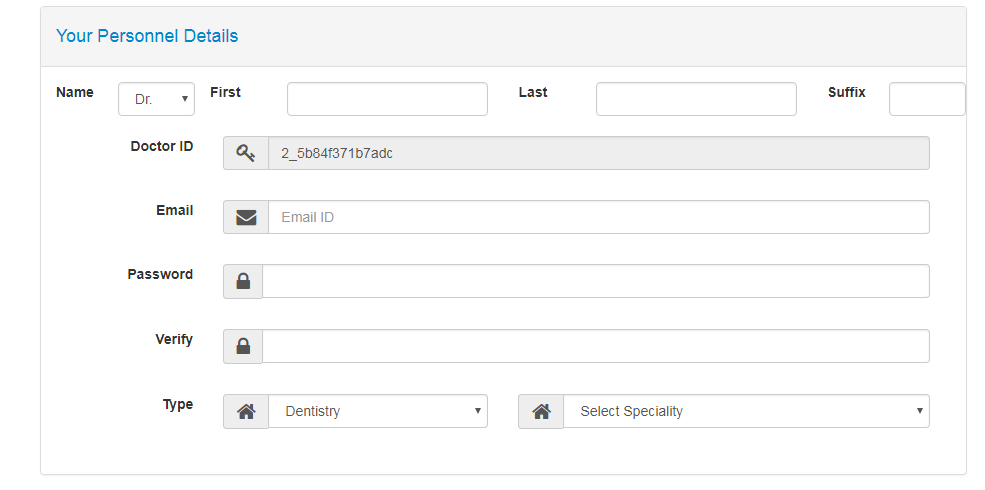Focus the Email ID text field
Image resolution: width=985 pixels, height=490 pixels.
coord(598,217)
